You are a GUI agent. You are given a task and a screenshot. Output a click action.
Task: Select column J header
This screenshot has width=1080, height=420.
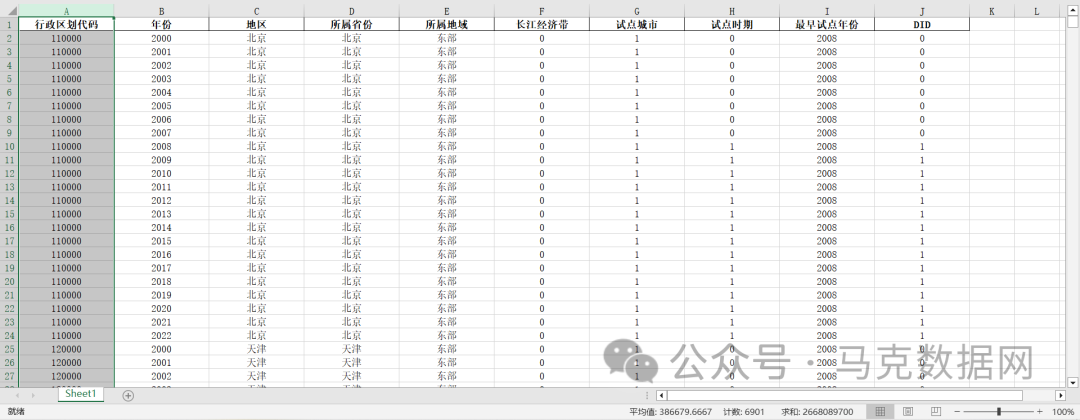921,11
